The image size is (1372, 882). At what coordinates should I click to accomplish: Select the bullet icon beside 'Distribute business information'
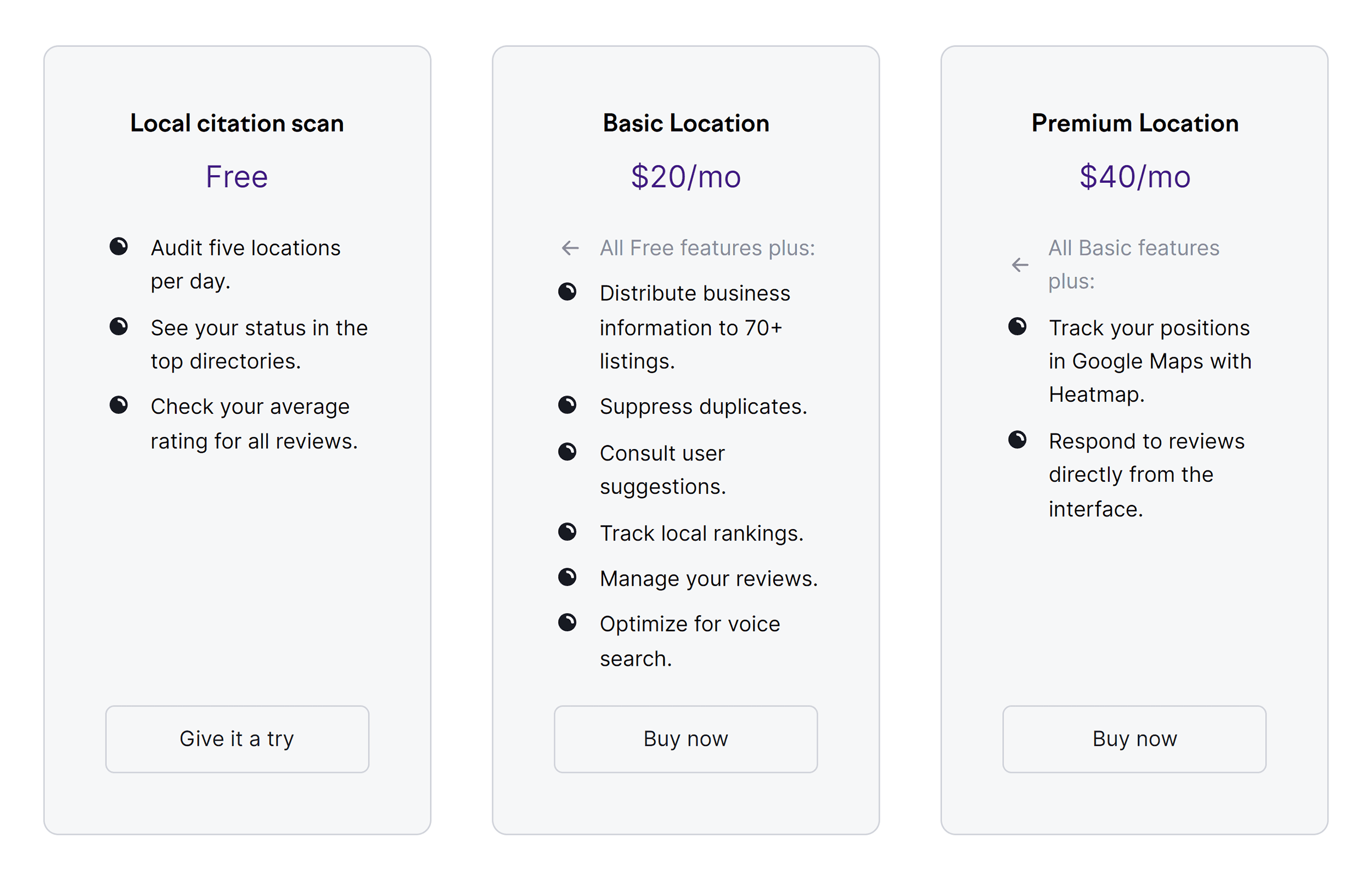[568, 292]
